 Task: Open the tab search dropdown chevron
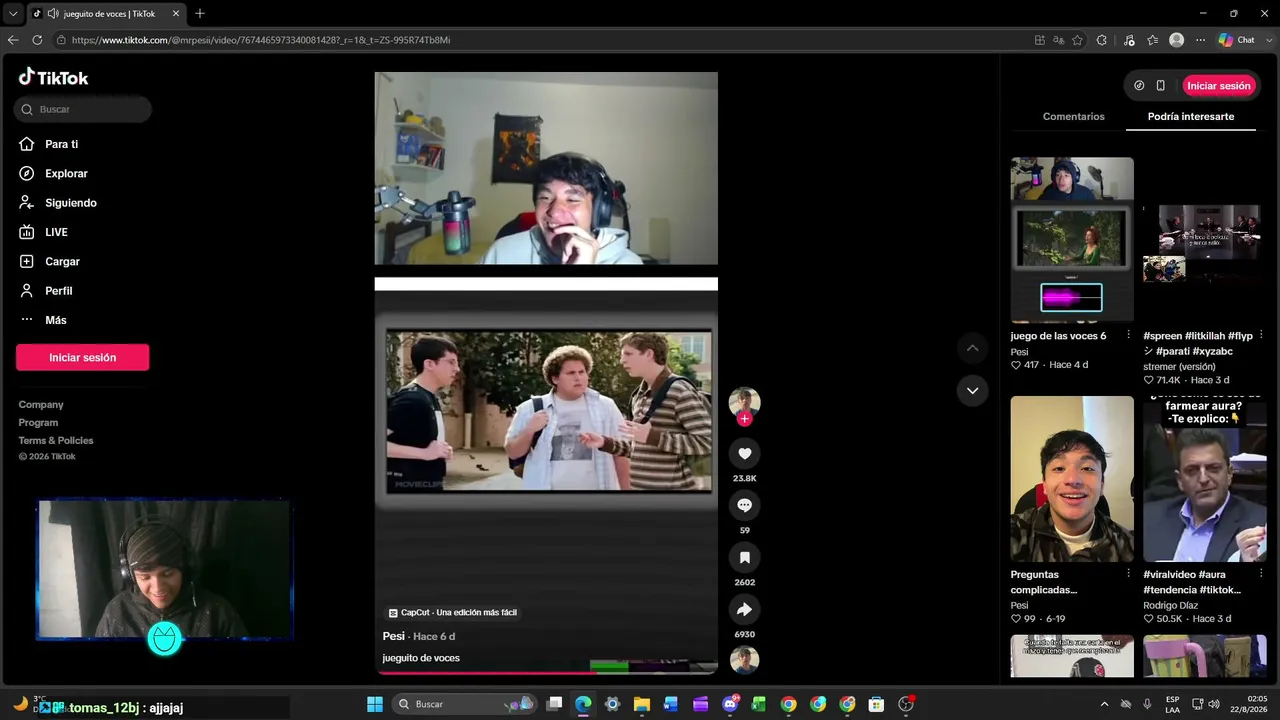click(x=13, y=14)
